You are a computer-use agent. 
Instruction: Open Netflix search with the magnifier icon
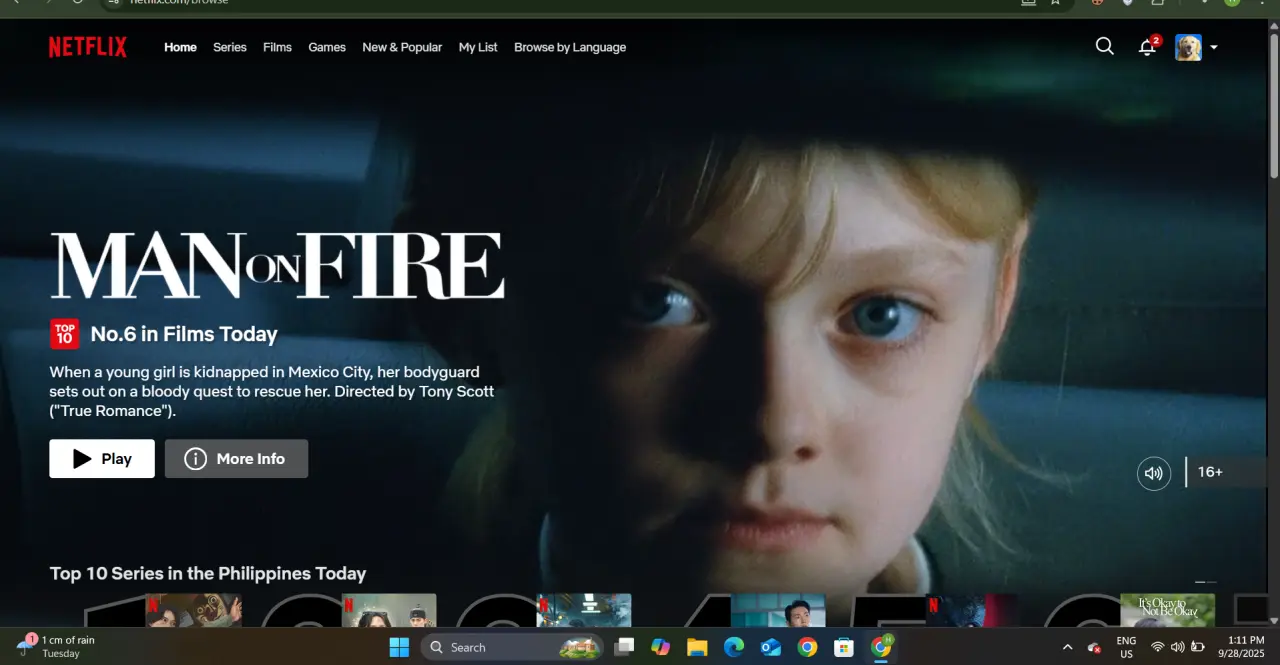pos(1105,46)
